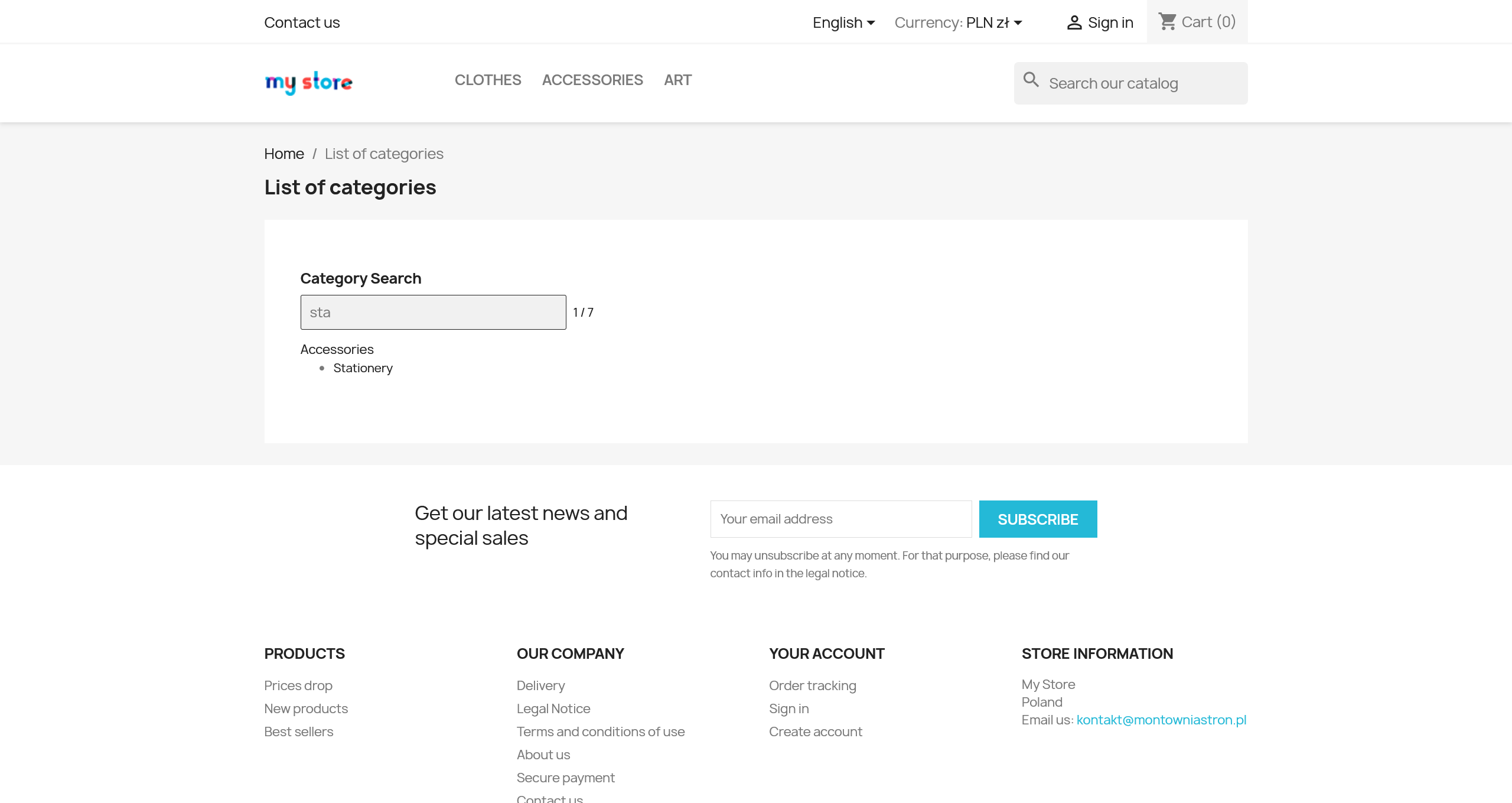This screenshot has height=803, width=1512.
Task: Open the Create account link
Action: 816,732
